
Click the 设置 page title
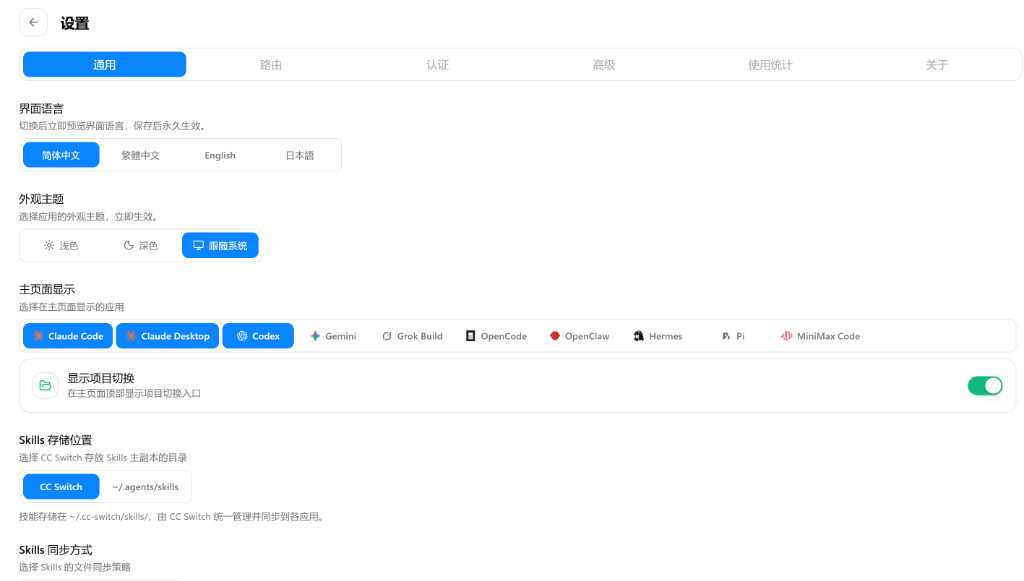tap(74, 24)
